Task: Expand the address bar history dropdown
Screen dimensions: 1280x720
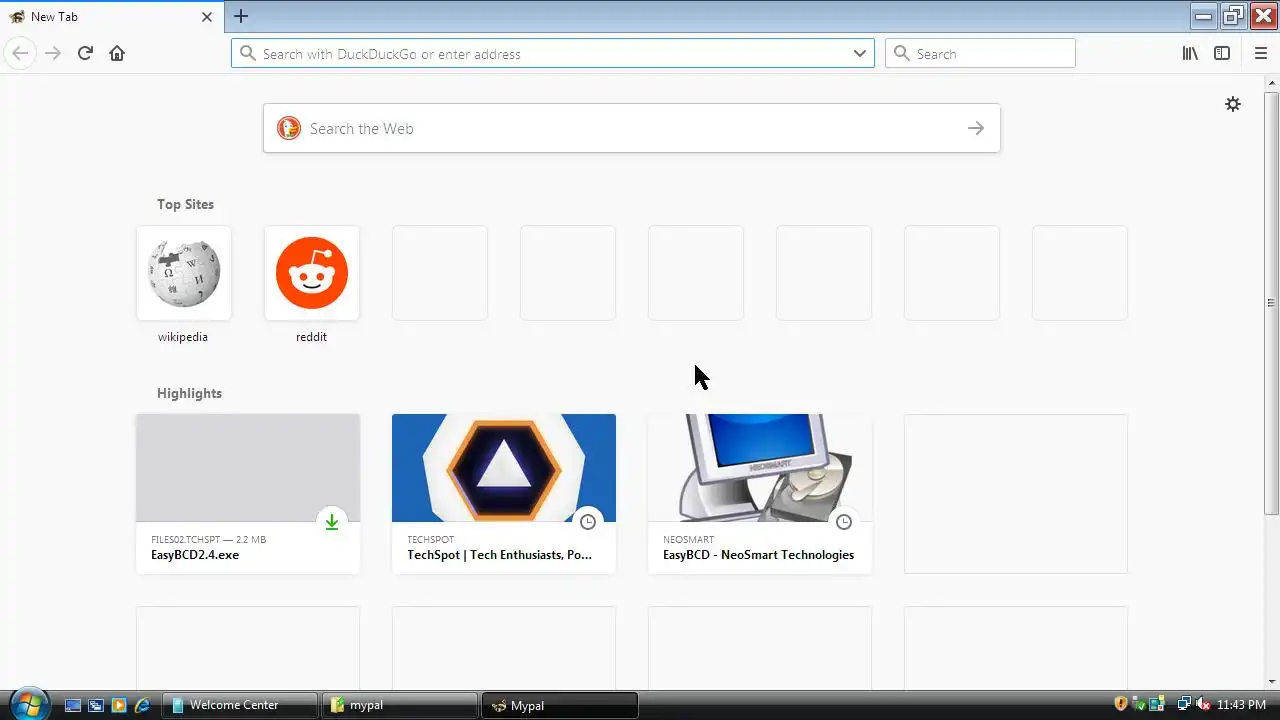Action: (859, 54)
